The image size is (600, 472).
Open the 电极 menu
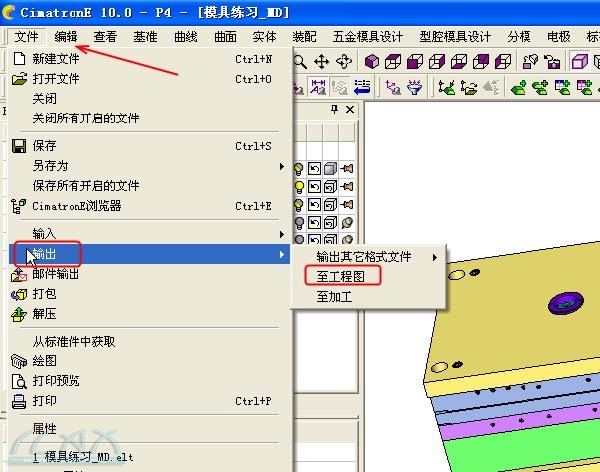point(559,37)
